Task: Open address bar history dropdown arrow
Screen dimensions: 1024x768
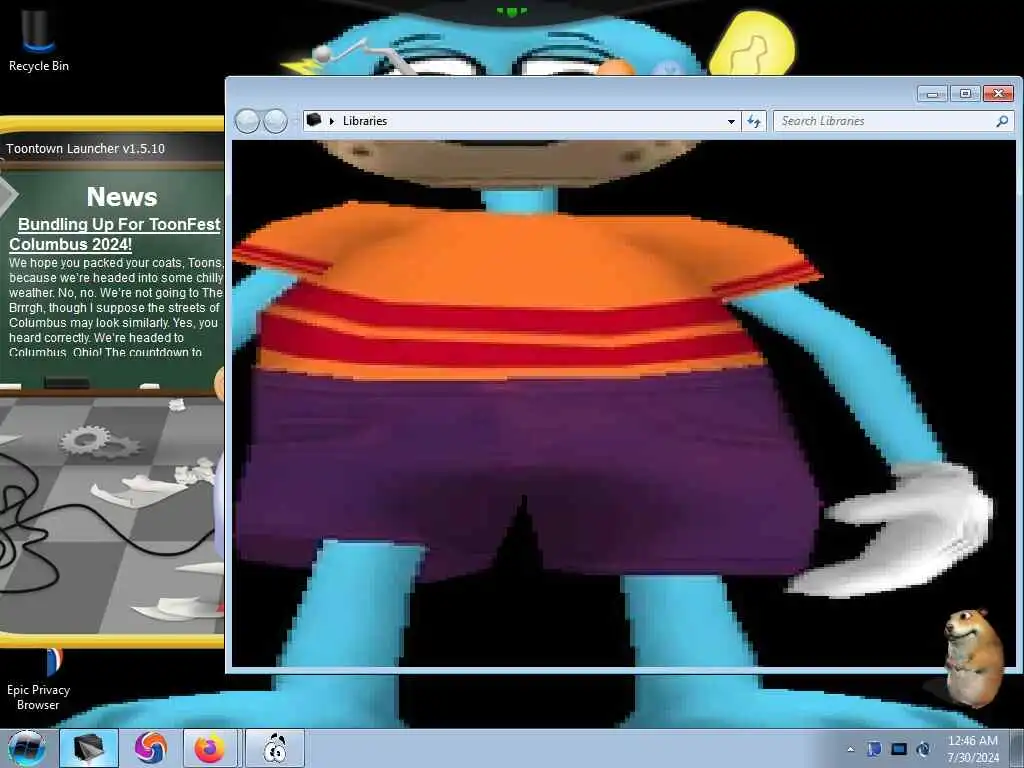Action: [x=731, y=121]
